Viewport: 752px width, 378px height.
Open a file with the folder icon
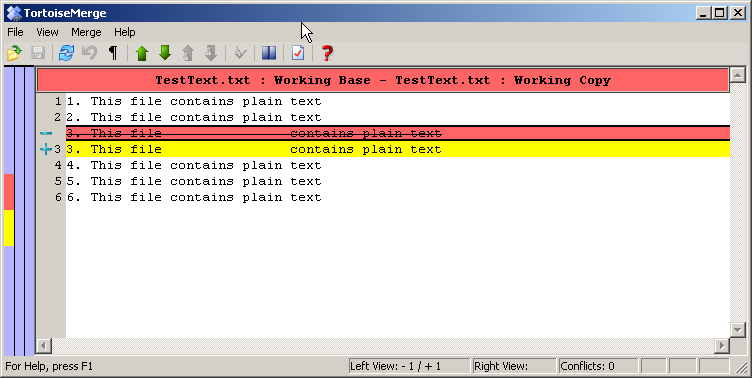click(14, 53)
